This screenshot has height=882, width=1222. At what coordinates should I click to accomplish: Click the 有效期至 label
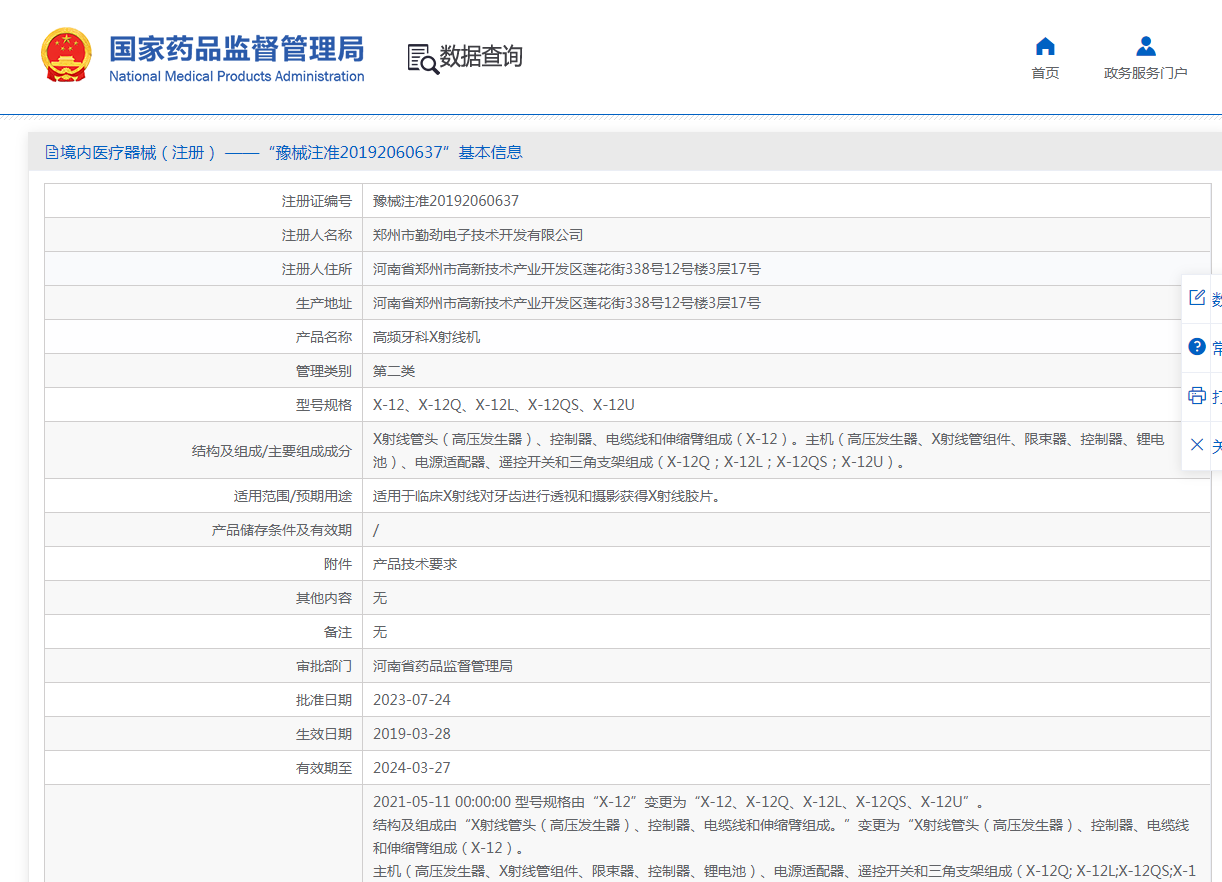pos(324,768)
